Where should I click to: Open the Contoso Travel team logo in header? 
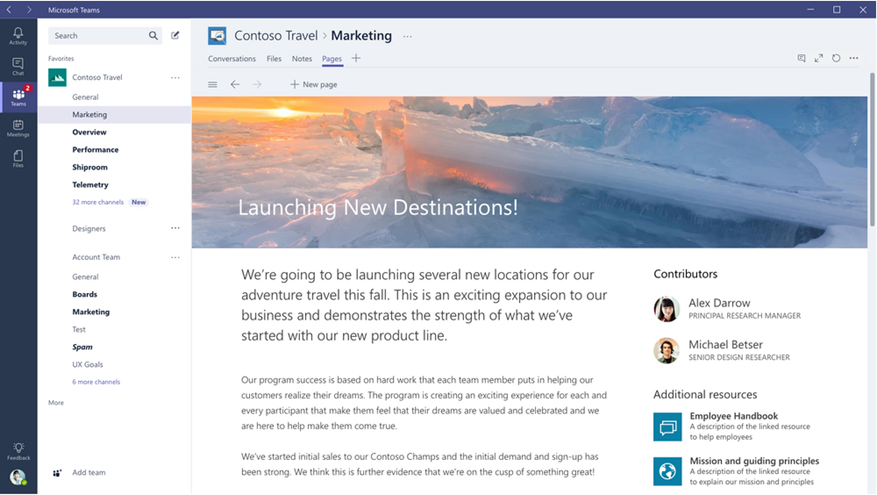(217, 36)
